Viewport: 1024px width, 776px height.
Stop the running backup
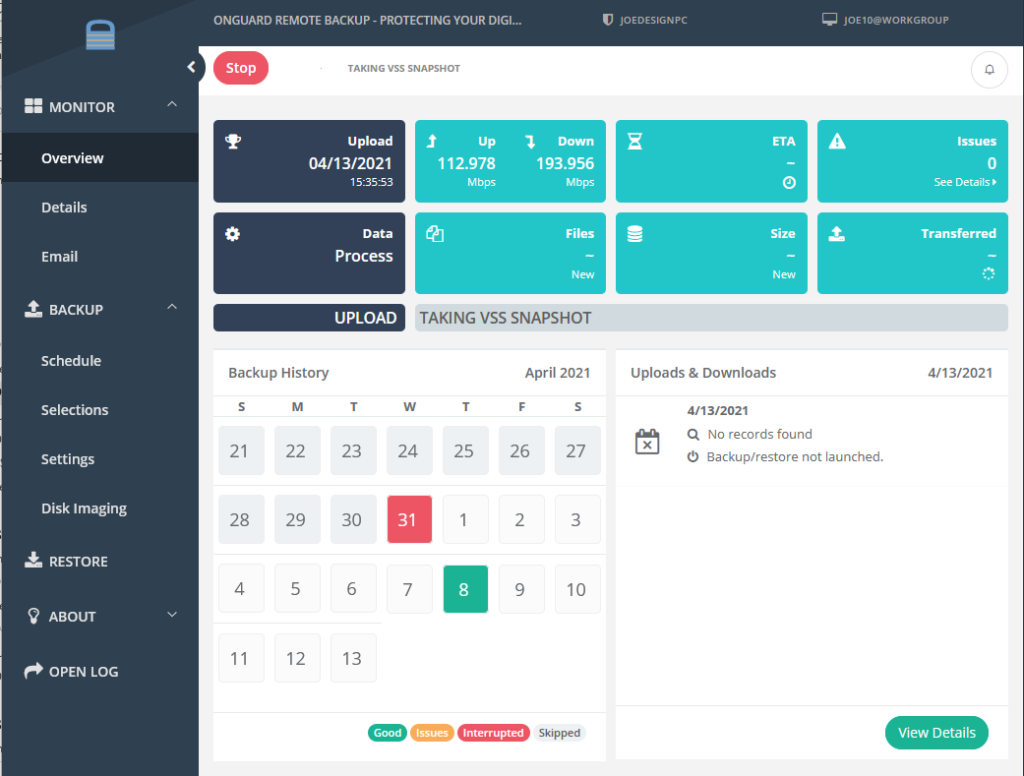pyautogui.click(x=241, y=68)
